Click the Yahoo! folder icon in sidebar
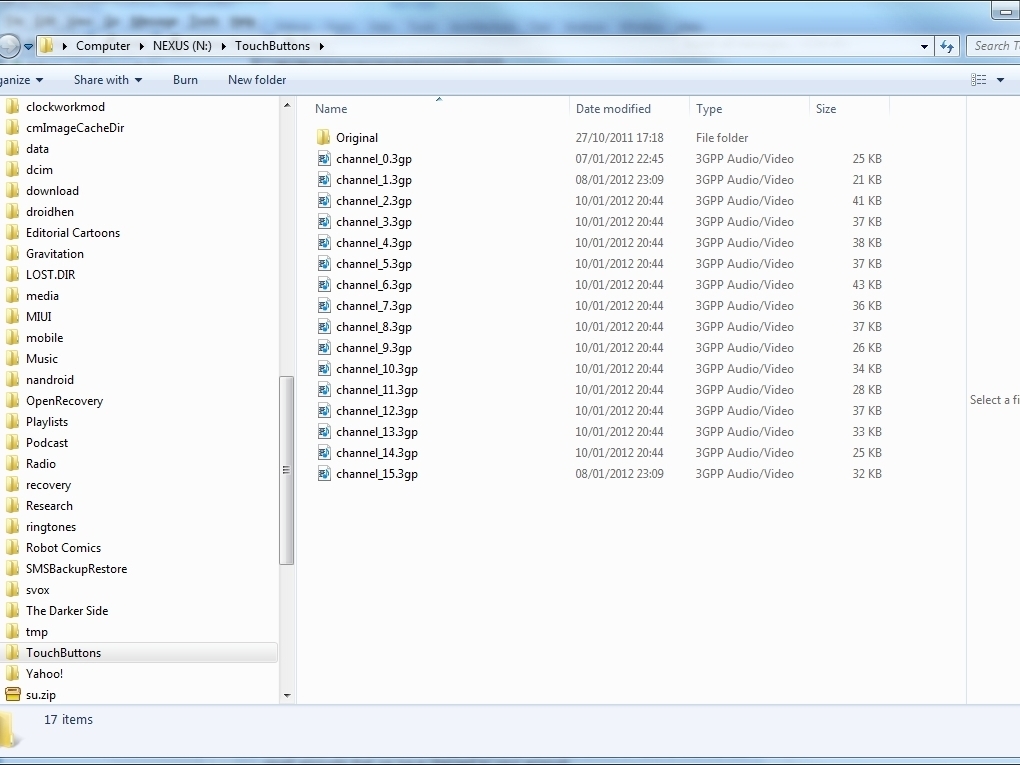 pyautogui.click(x=12, y=673)
